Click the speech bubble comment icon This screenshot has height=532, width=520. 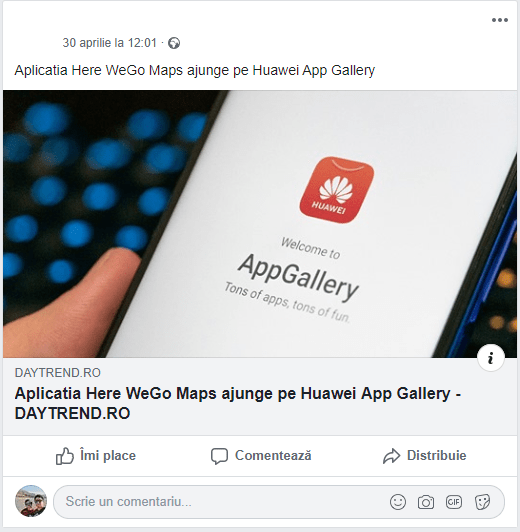219,456
